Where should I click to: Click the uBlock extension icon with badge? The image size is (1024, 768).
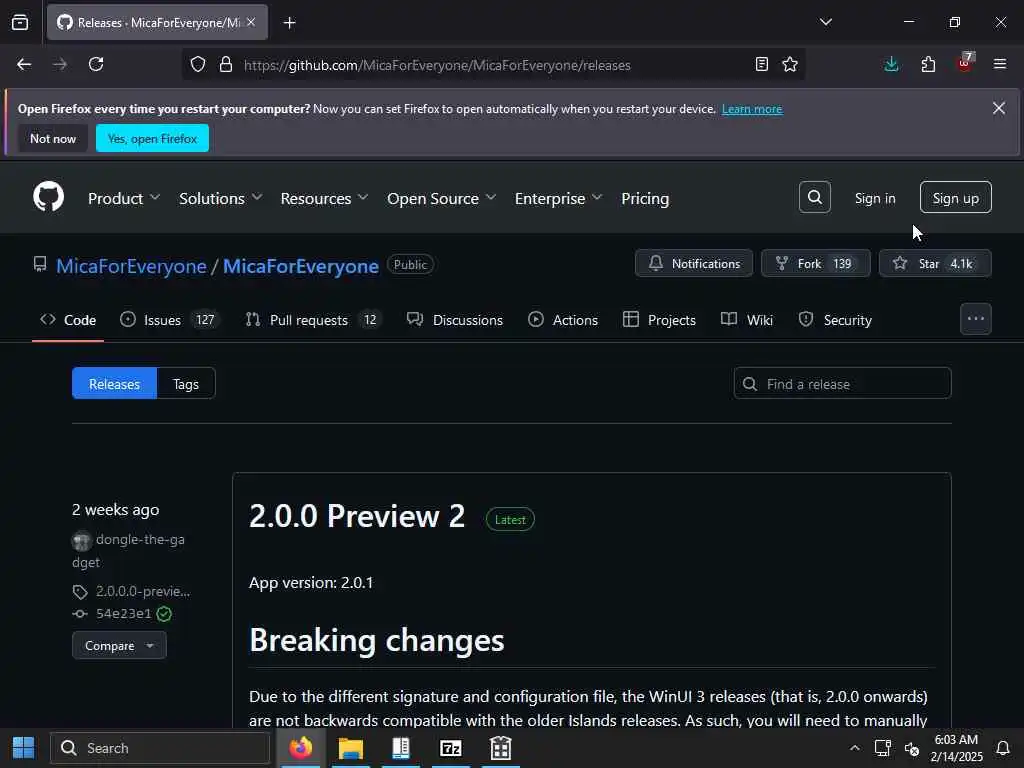pyautogui.click(x=965, y=63)
